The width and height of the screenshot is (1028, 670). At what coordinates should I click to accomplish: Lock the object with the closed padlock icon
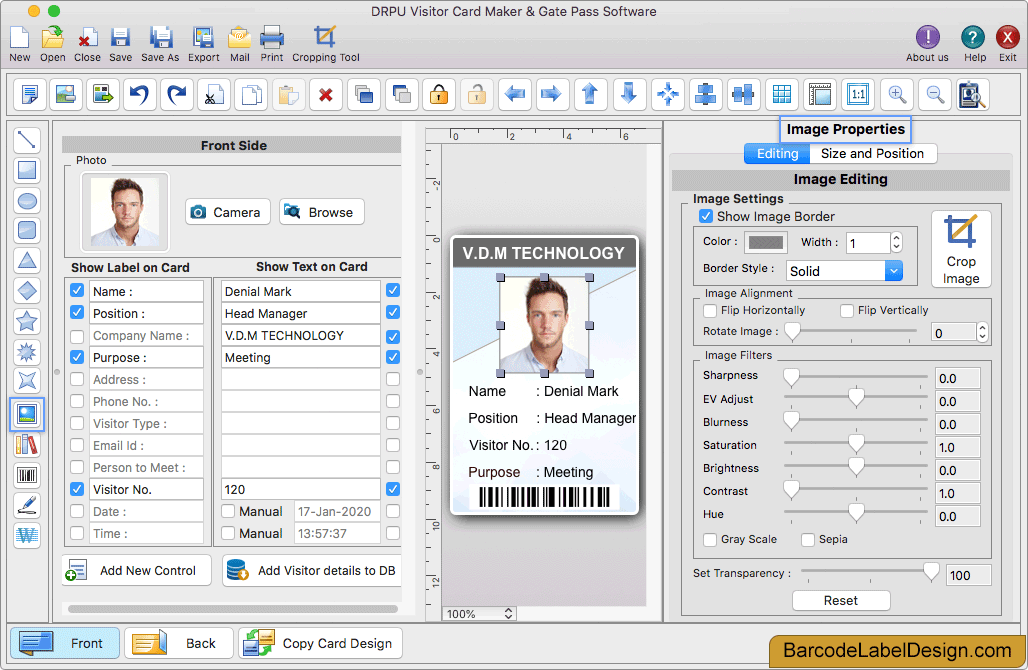tap(439, 94)
